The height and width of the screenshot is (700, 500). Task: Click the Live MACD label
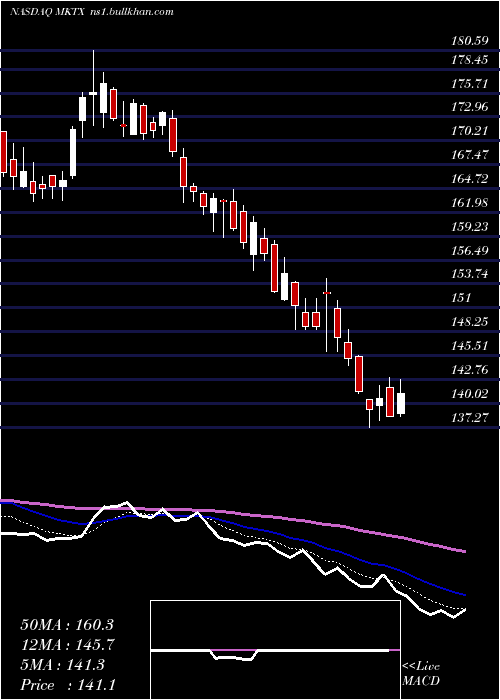tap(421, 673)
